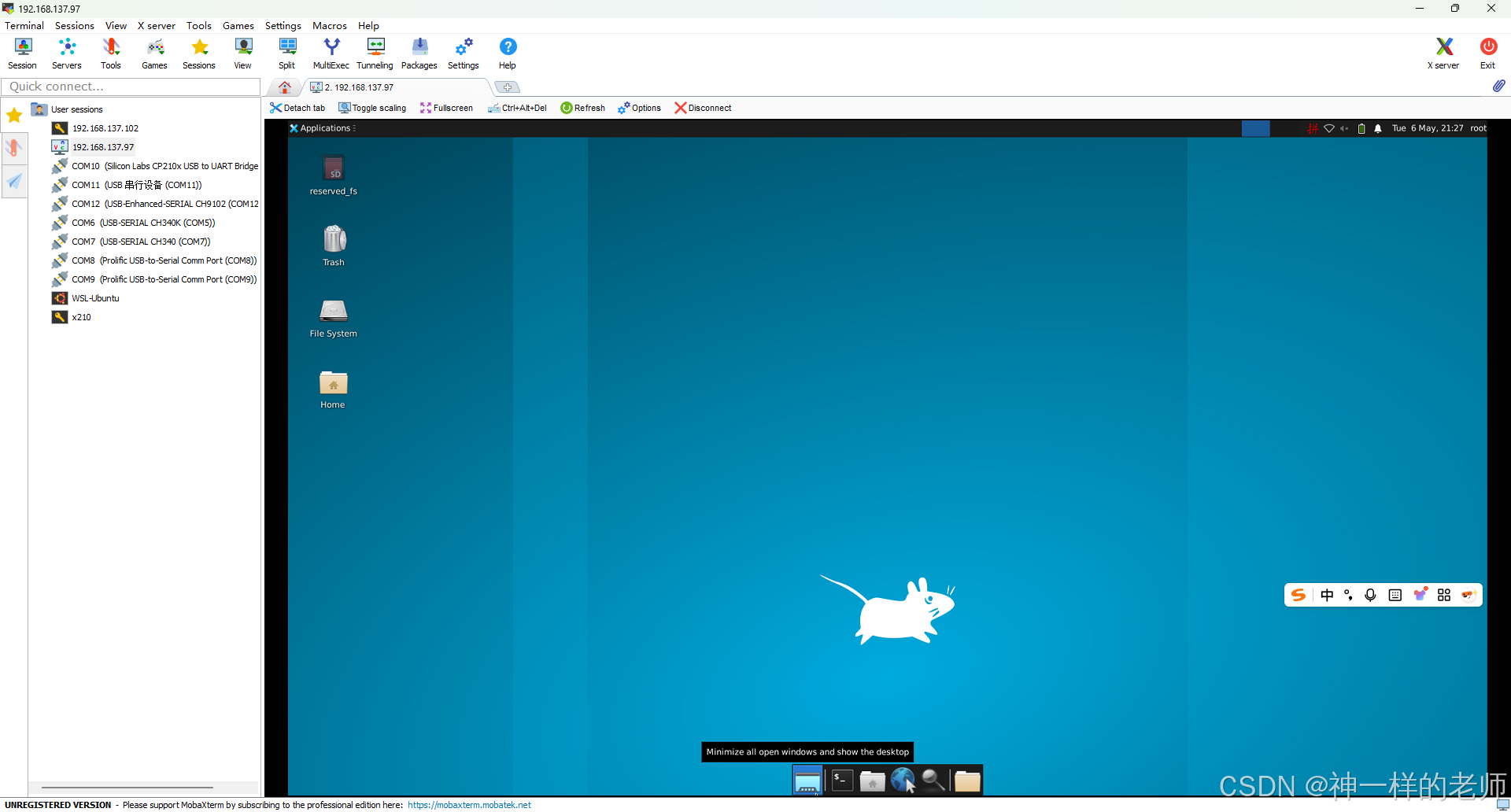Click the Quick connect input field
This screenshot has height=812, width=1511.
tap(131, 87)
